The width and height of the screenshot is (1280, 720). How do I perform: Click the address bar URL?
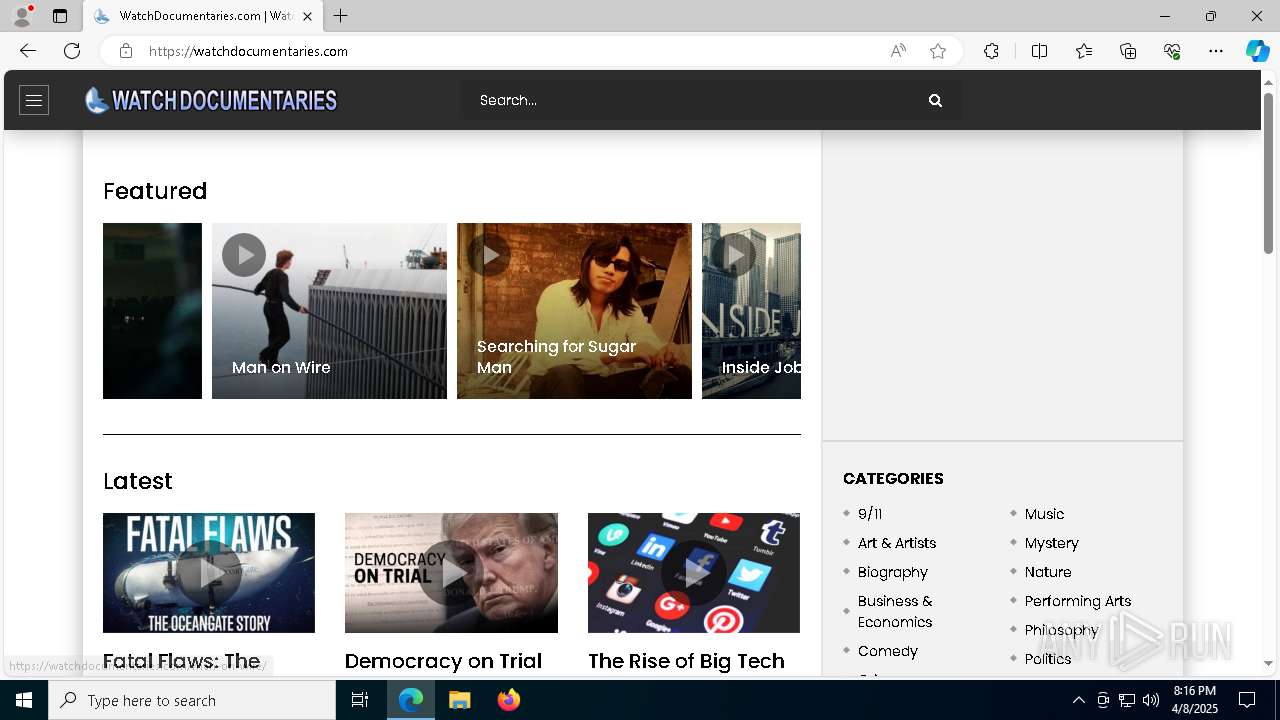(249, 51)
